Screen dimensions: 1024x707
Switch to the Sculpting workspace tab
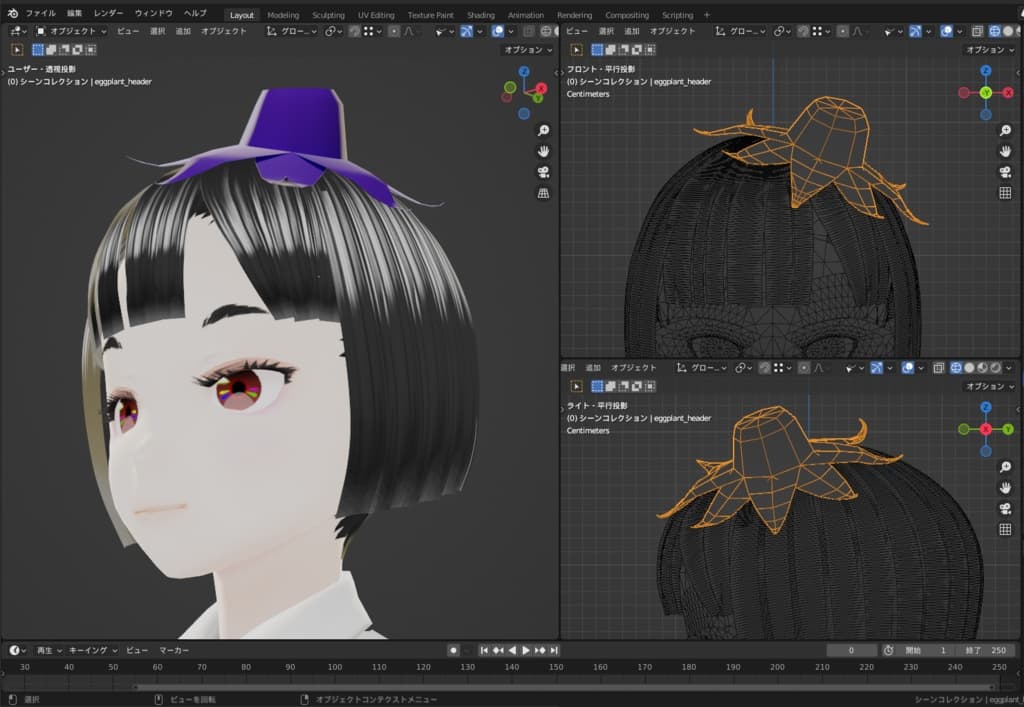pyautogui.click(x=328, y=15)
